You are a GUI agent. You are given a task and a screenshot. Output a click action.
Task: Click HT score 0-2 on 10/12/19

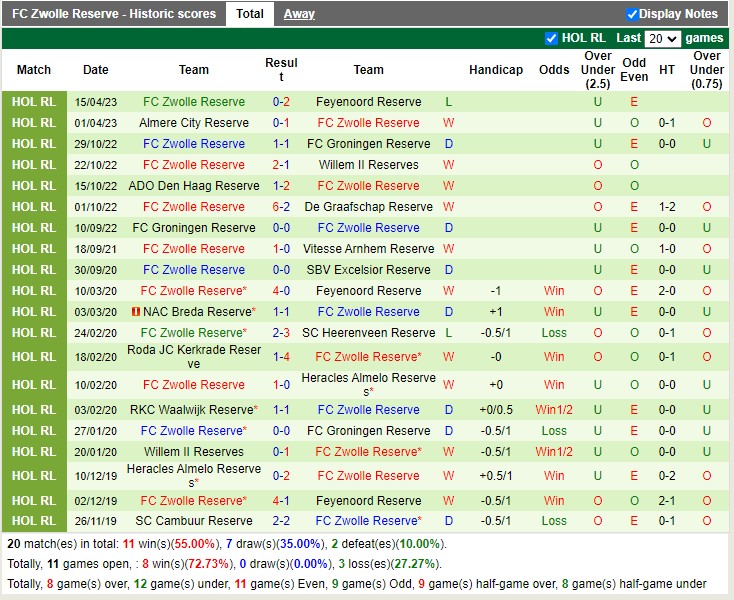(x=667, y=476)
